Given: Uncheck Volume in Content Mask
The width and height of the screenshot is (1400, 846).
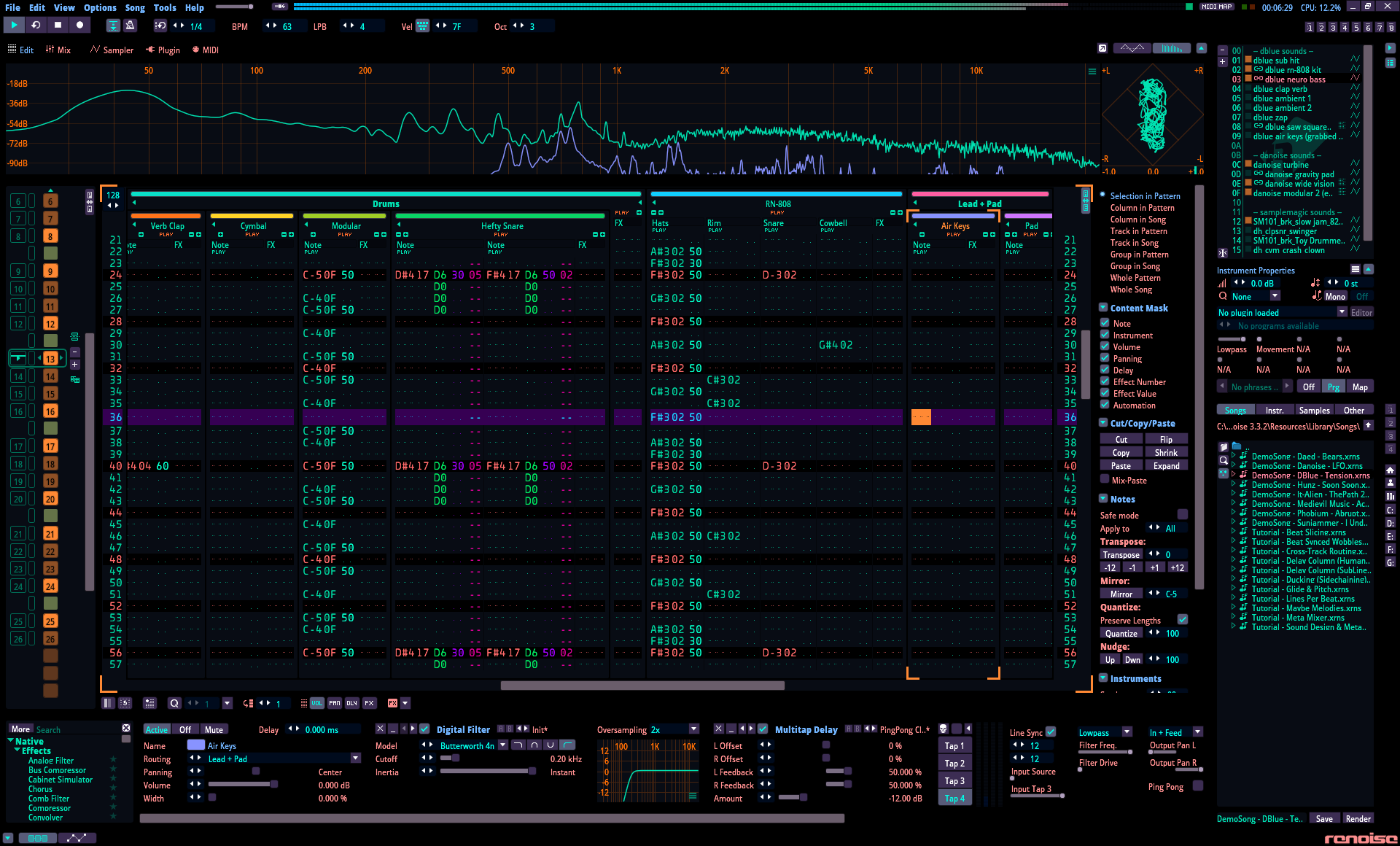Looking at the screenshot, I should click(x=1105, y=346).
